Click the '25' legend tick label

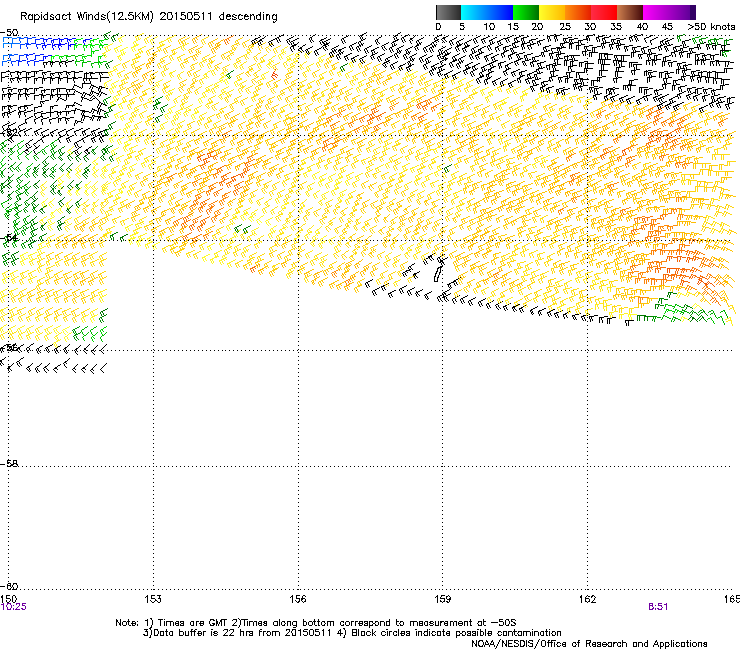point(564,27)
